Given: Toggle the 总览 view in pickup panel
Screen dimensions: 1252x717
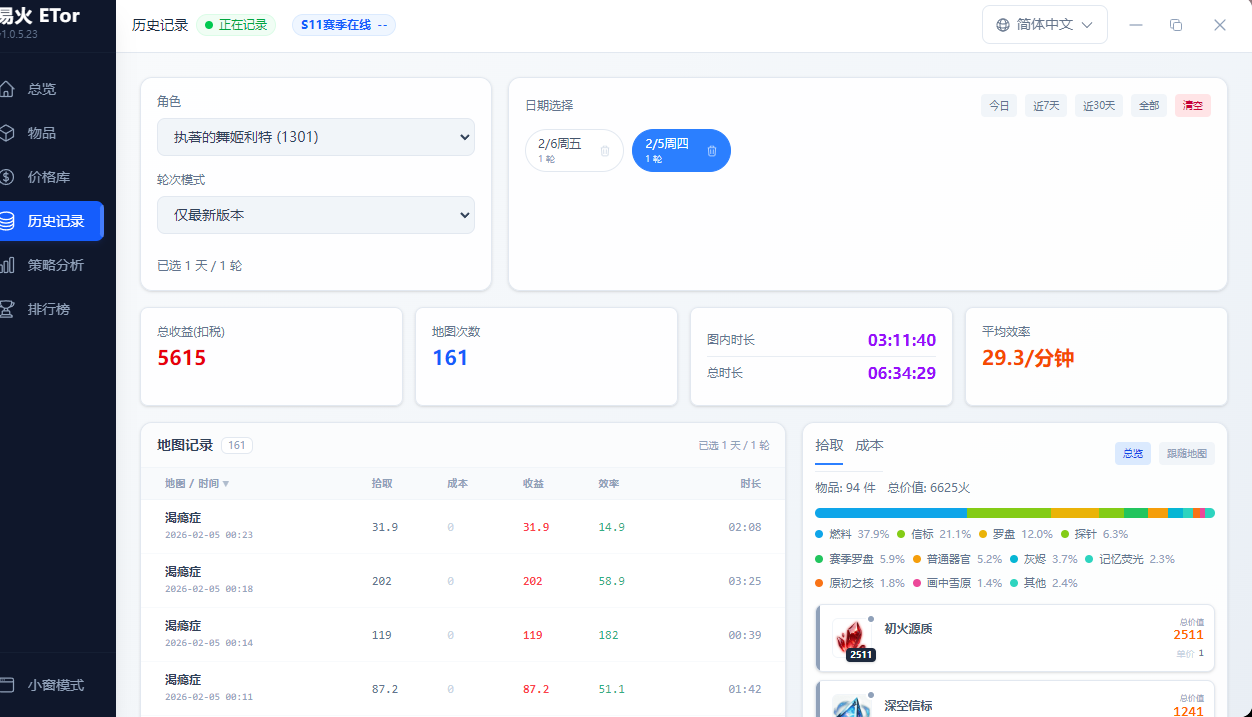Looking at the screenshot, I should coord(1133,453).
